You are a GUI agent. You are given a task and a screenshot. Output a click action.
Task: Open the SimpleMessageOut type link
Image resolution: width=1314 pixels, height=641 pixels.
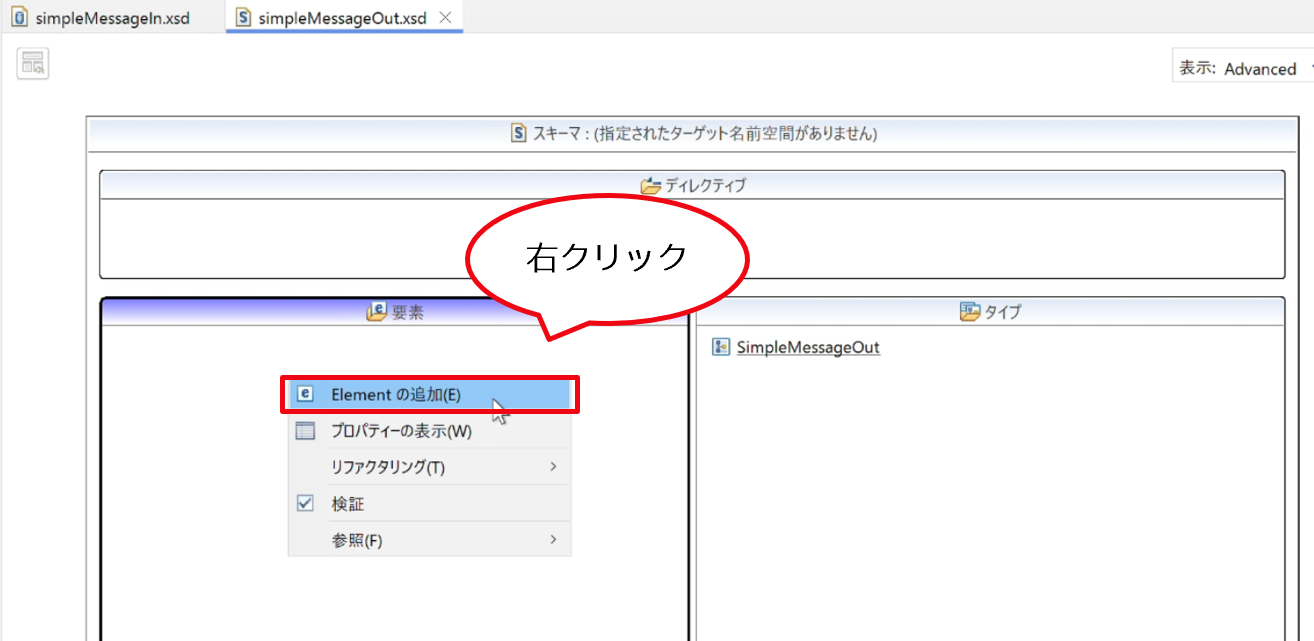[808, 348]
